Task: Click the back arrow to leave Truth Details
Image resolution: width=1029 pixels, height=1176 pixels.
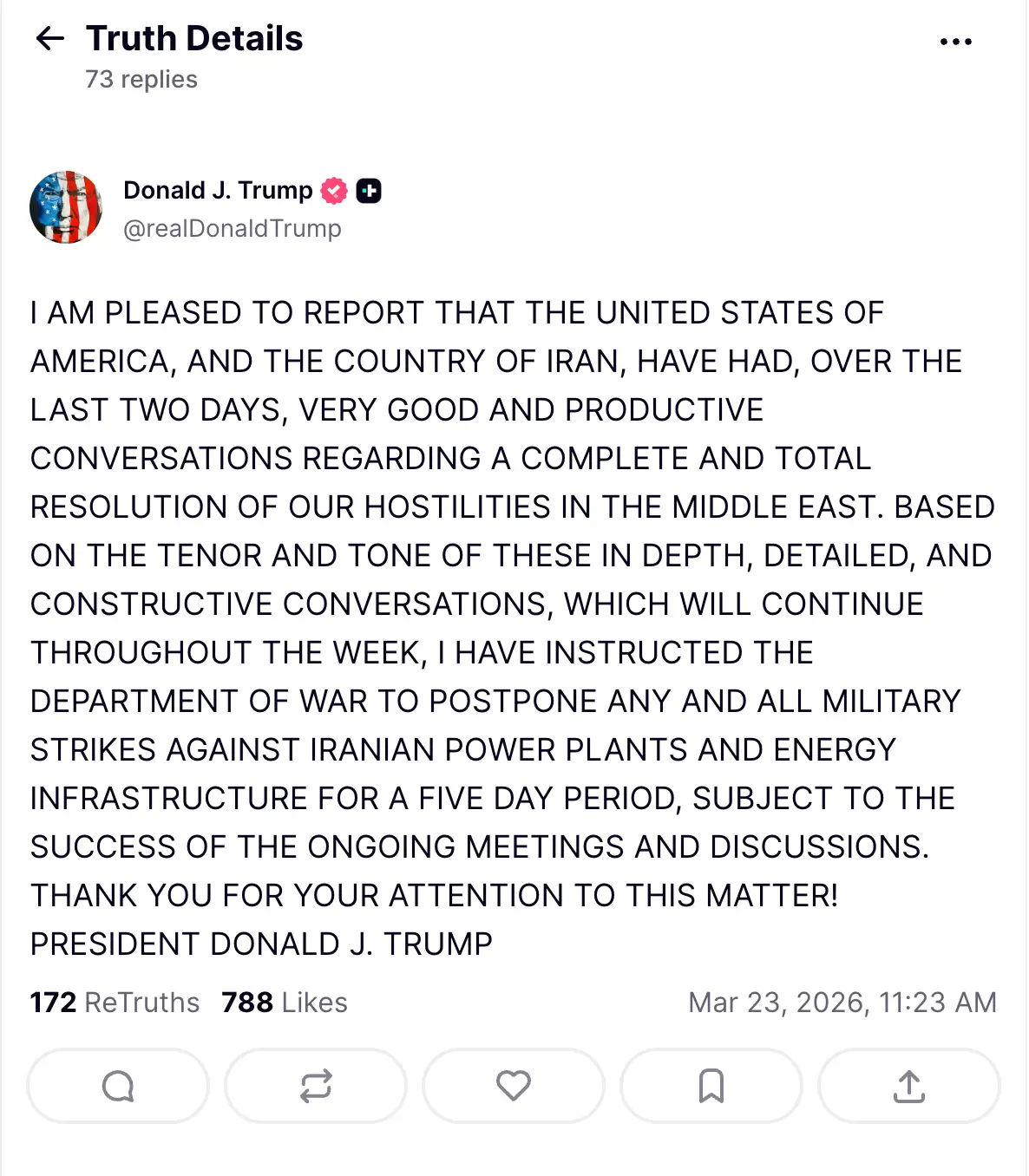Action: (x=50, y=38)
